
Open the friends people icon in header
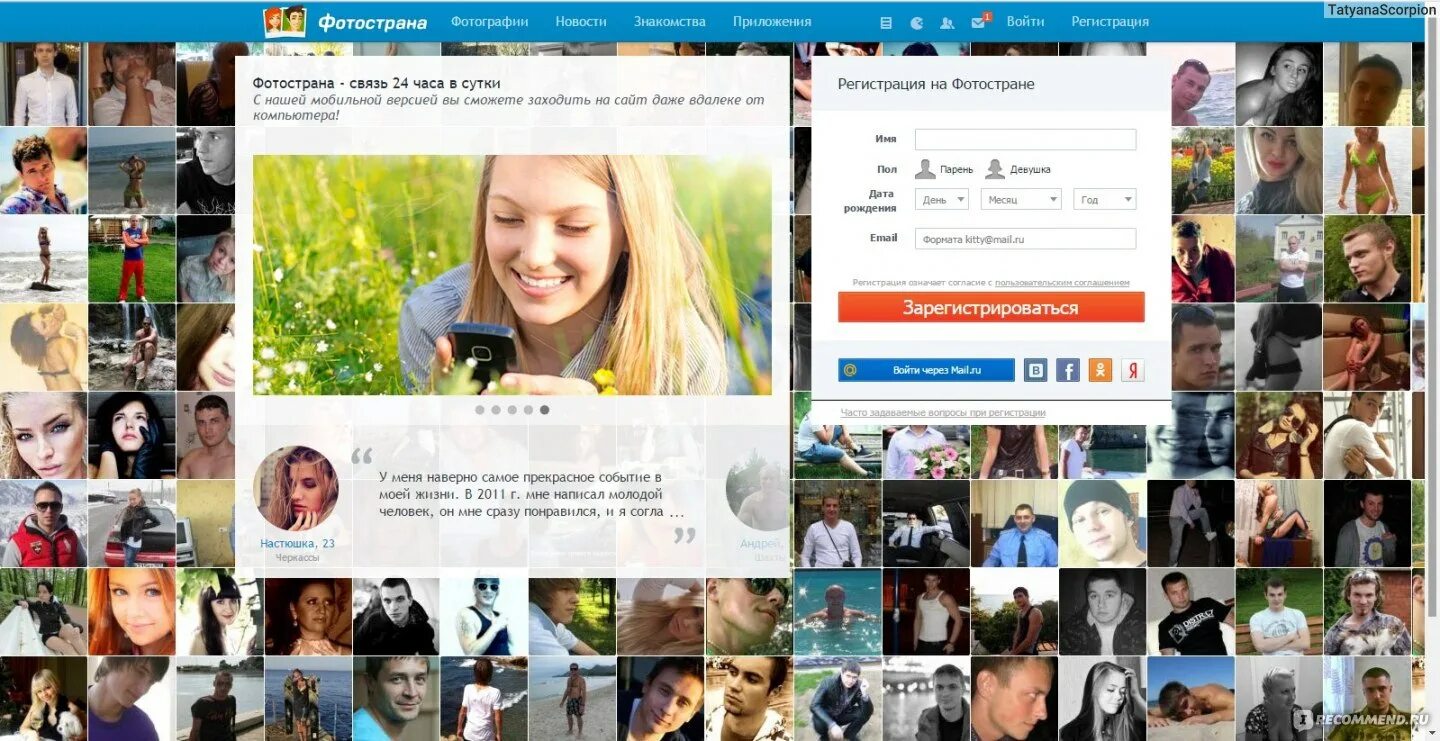(x=946, y=23)
